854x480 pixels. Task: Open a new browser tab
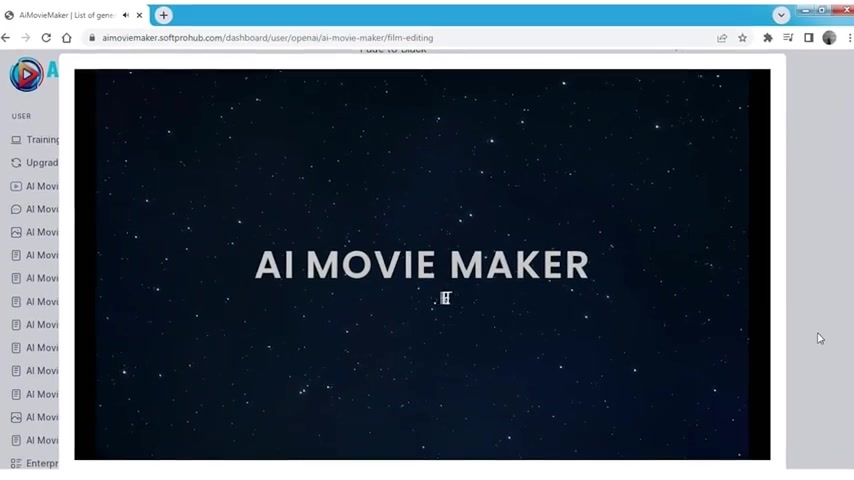[x=163, y=15]
